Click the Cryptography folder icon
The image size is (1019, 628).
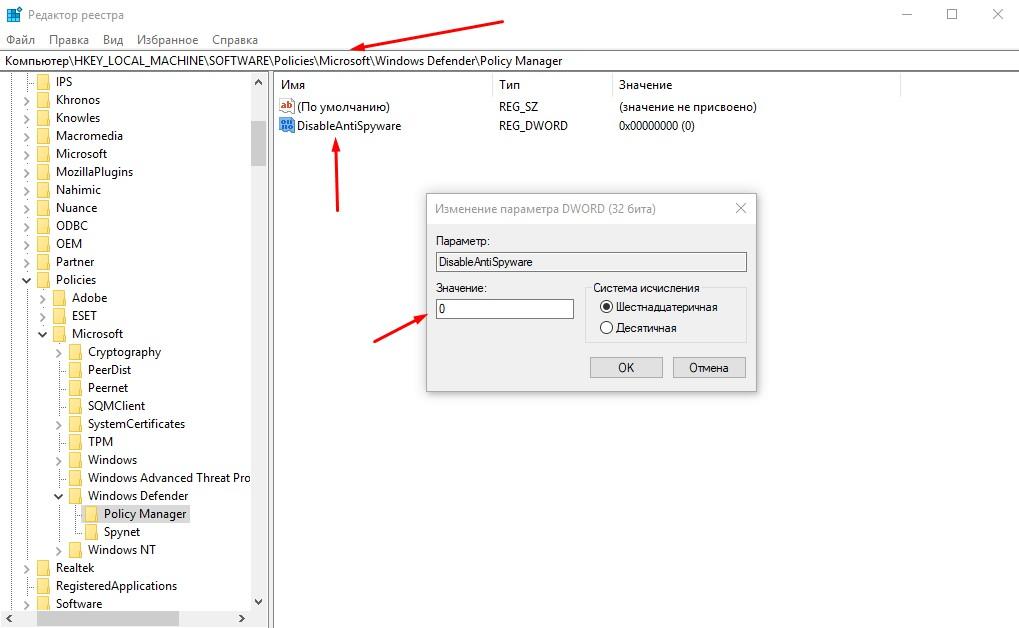[x=76, y=352]
